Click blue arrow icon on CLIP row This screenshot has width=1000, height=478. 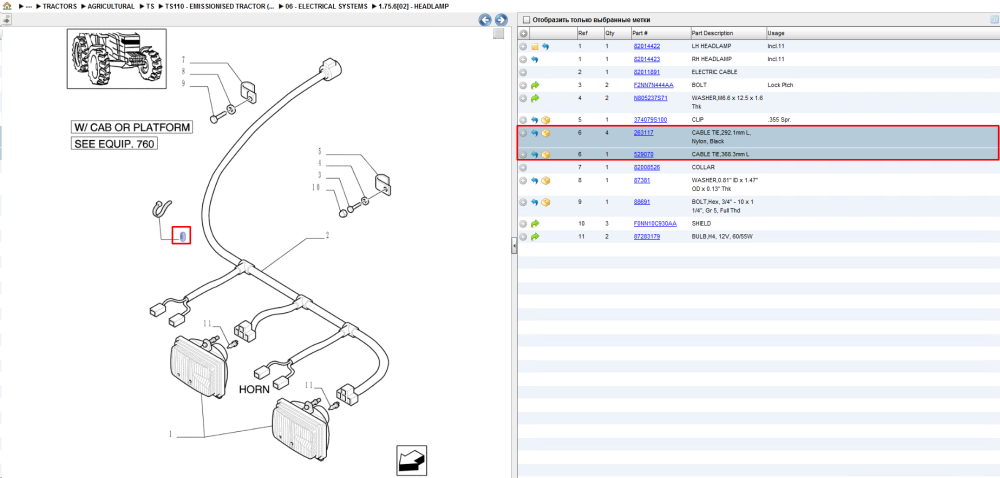pos(535,120)
